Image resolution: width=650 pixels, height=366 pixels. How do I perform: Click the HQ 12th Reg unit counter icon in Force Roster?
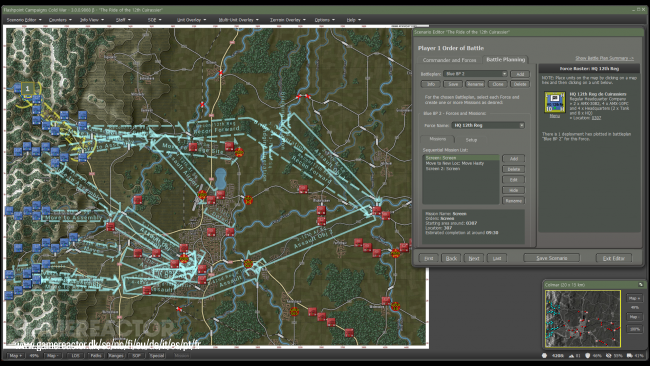(555, 102)
